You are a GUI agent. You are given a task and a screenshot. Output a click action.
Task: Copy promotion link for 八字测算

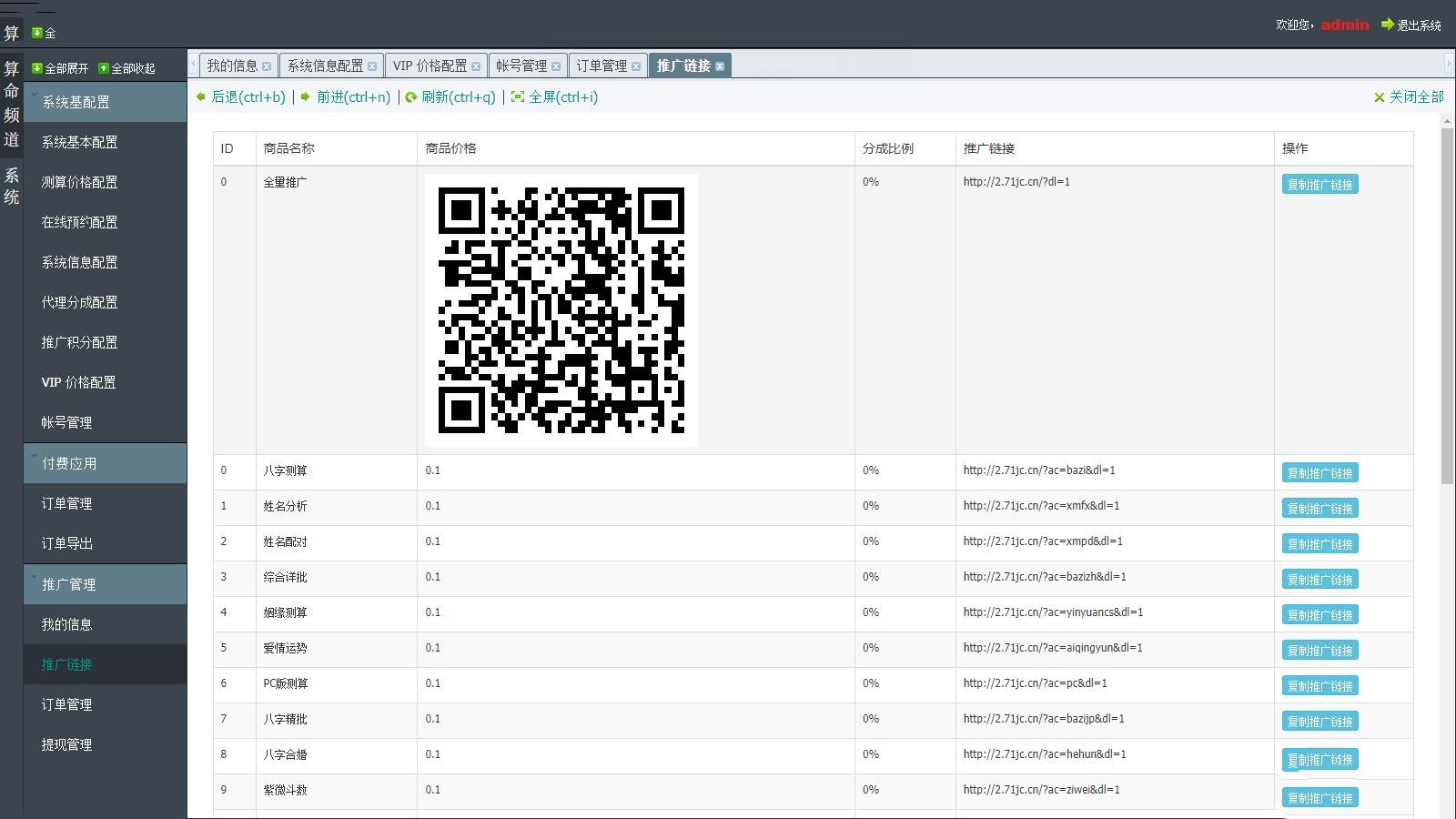click(1319, 473)
